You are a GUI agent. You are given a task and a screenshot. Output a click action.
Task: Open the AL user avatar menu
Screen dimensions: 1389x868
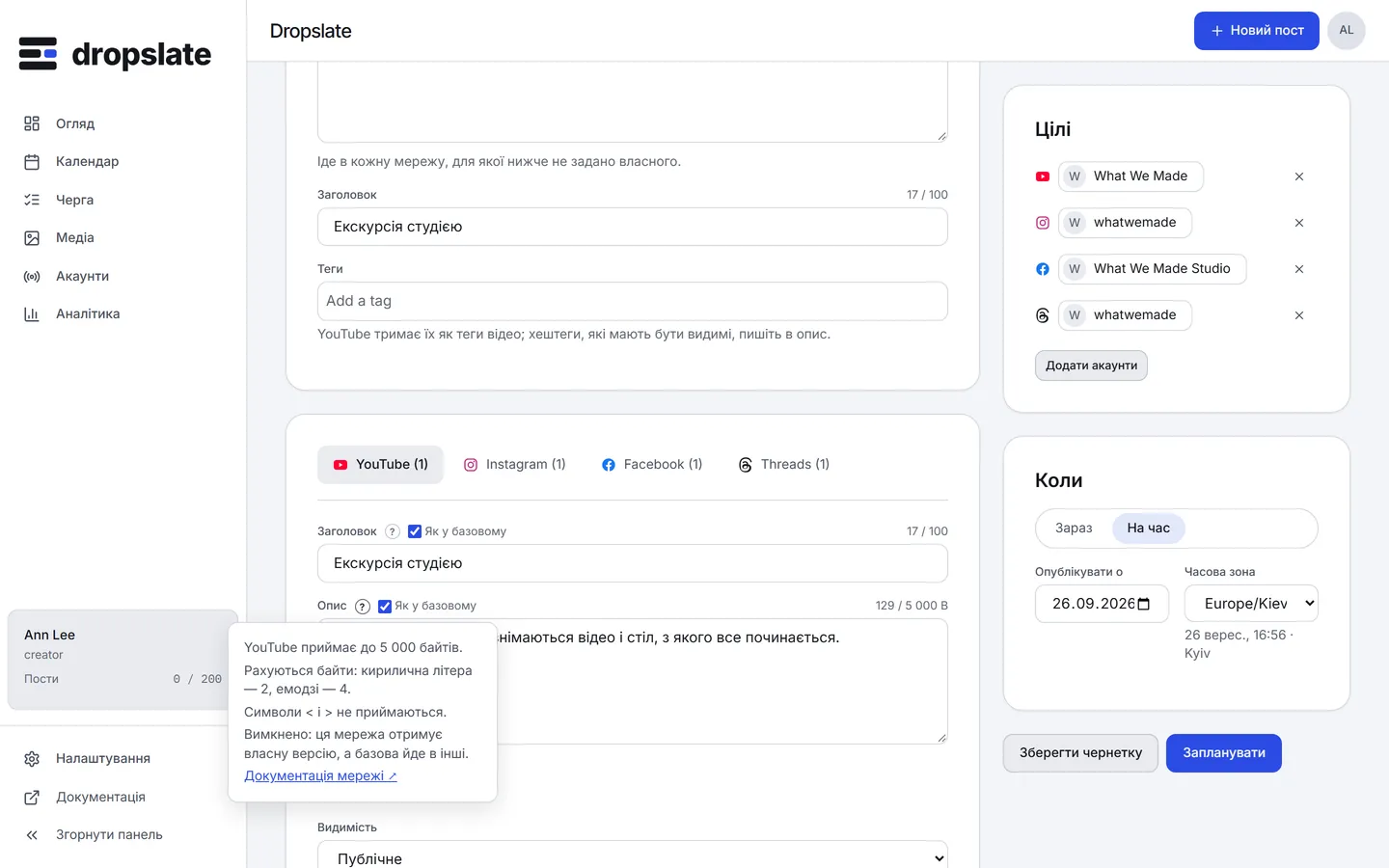1347,31
